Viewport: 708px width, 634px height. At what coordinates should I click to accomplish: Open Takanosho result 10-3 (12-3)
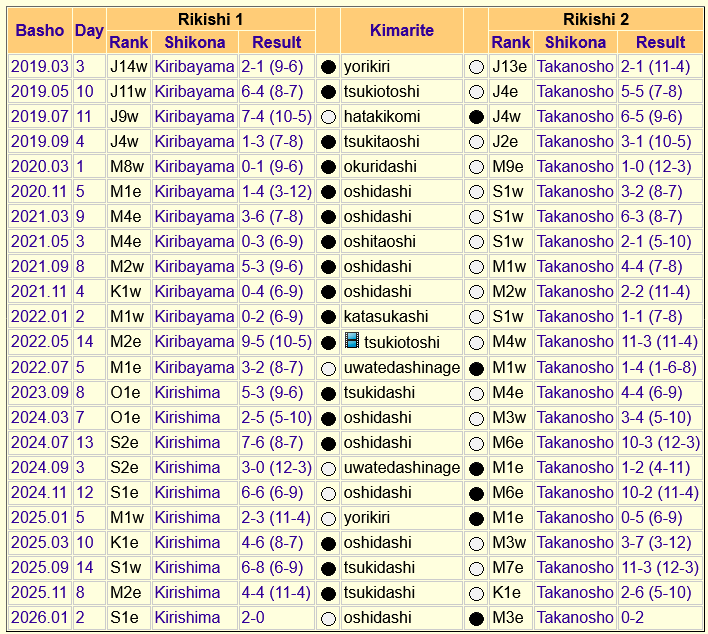[x=660, y=443]
